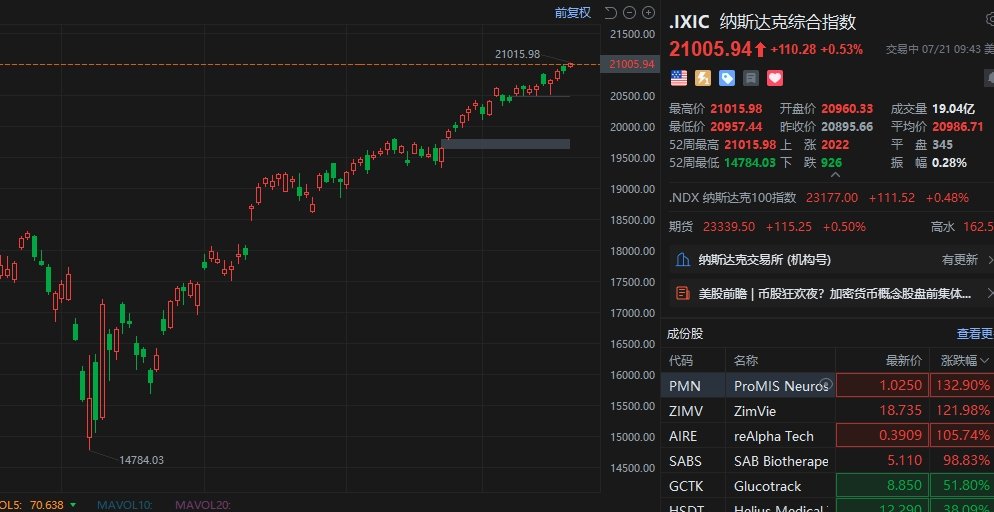Screen dimensions: 994x512
Task: Click the Nasdaq exchange building icon
Action: click(683, 260)
